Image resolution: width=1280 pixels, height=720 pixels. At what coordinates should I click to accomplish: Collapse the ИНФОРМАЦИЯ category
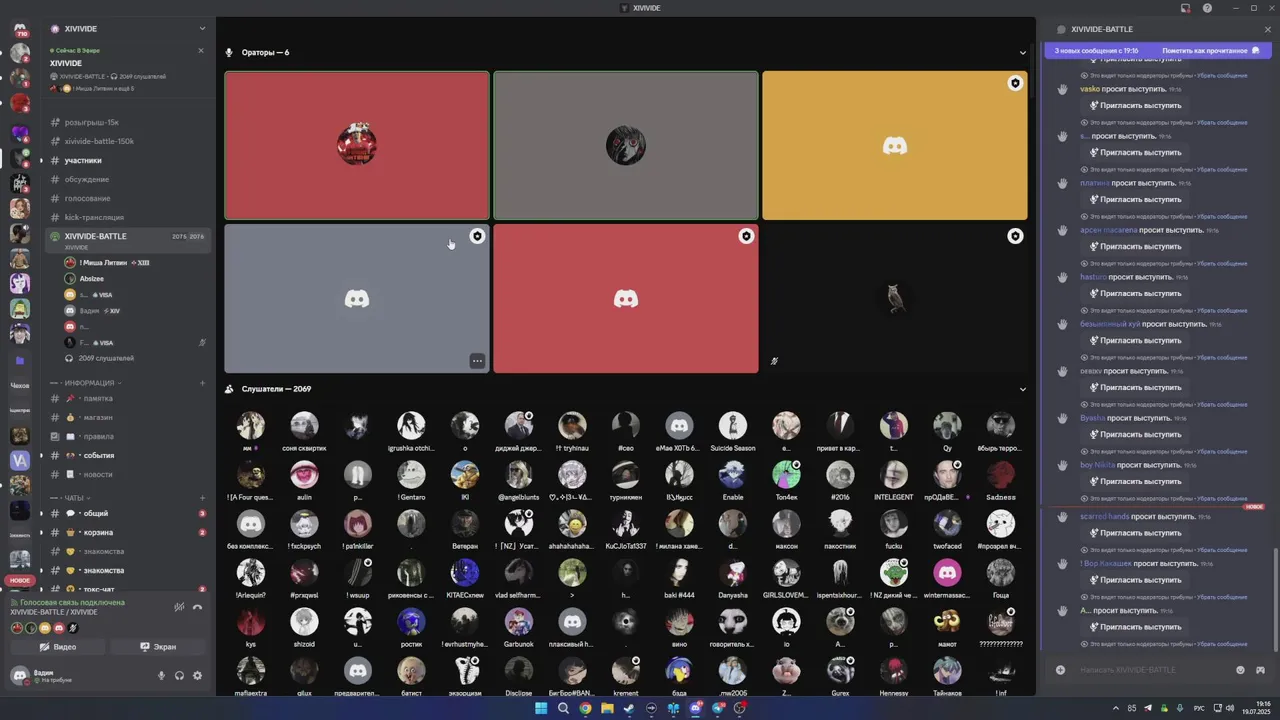[88, 383]
